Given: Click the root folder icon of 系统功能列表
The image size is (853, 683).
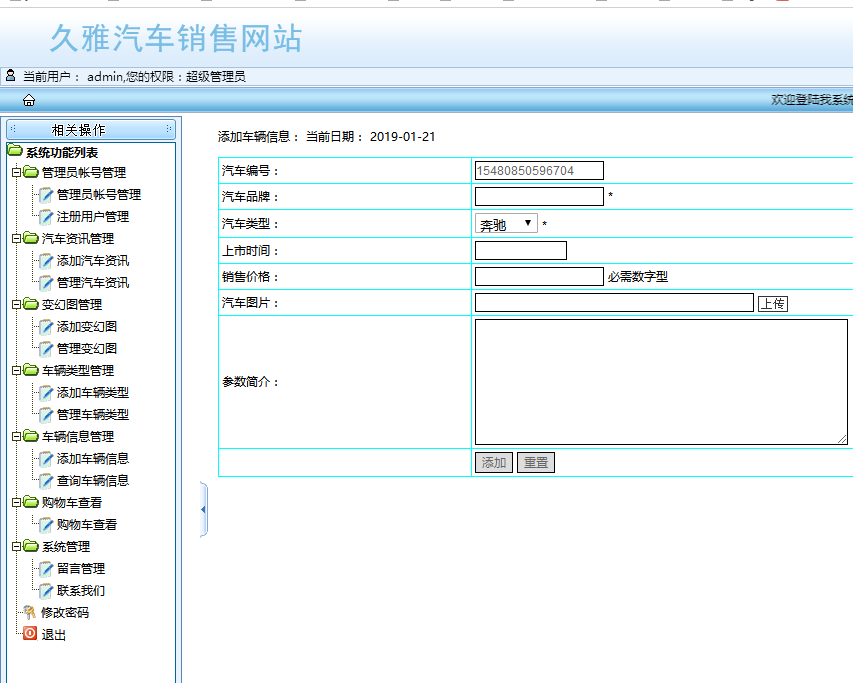Looking at the screenshot, I should point(15,150).
